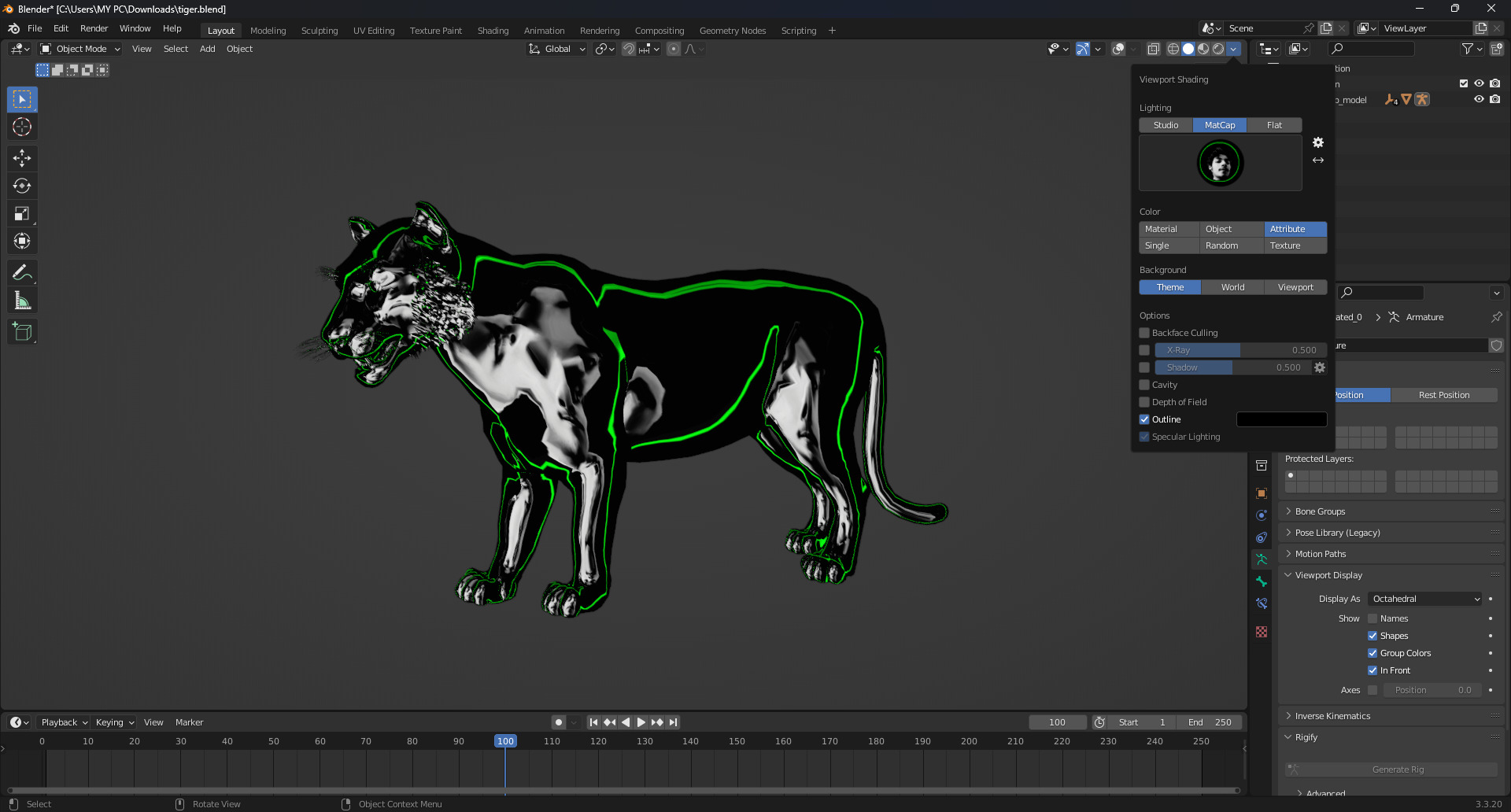
Task: Switch to wireframe viewport shading
Action: 1173,49
